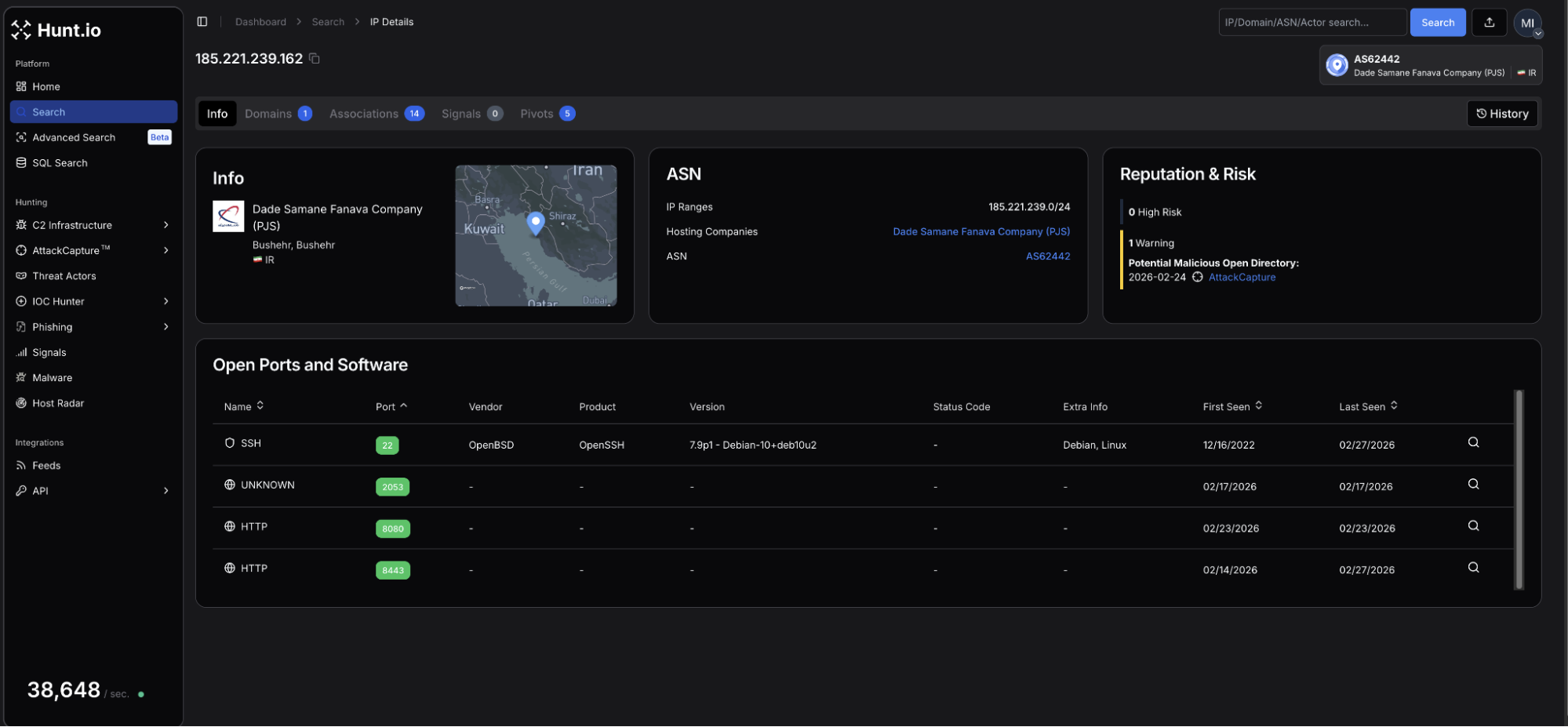Expand the IOC Hunter submenu
Screen dimensions: 1568x727
(x=166, y=301)
